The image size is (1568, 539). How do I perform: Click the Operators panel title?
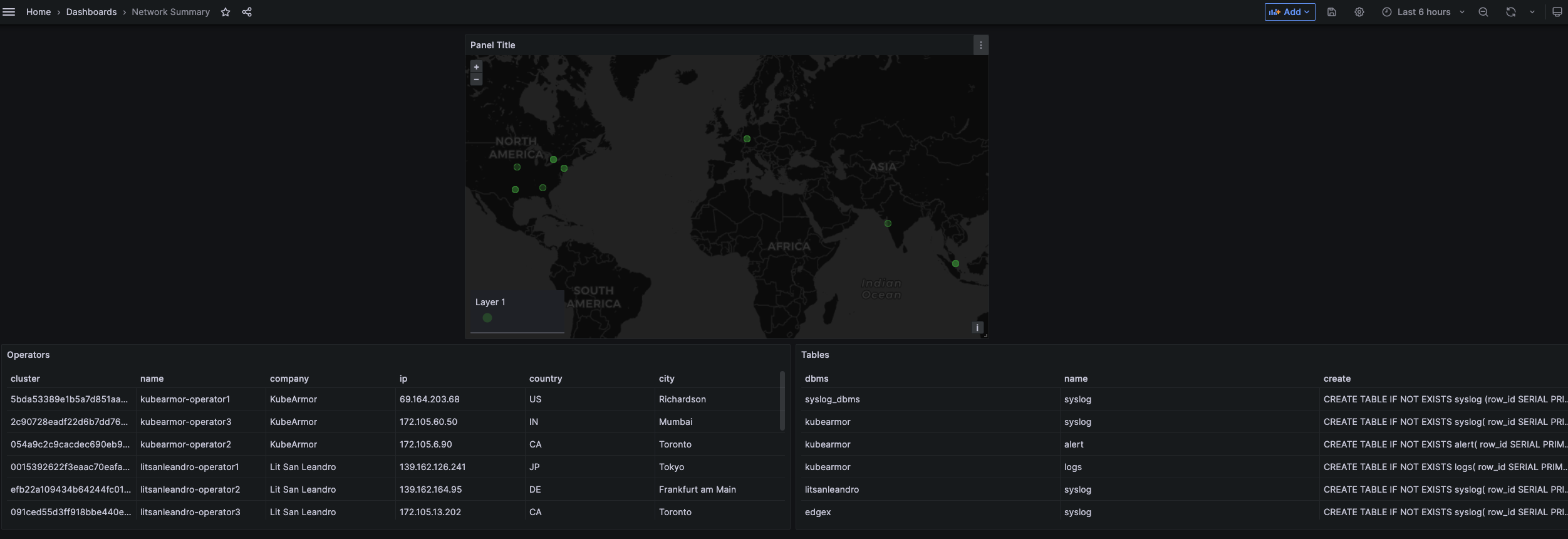coord(28,355)
